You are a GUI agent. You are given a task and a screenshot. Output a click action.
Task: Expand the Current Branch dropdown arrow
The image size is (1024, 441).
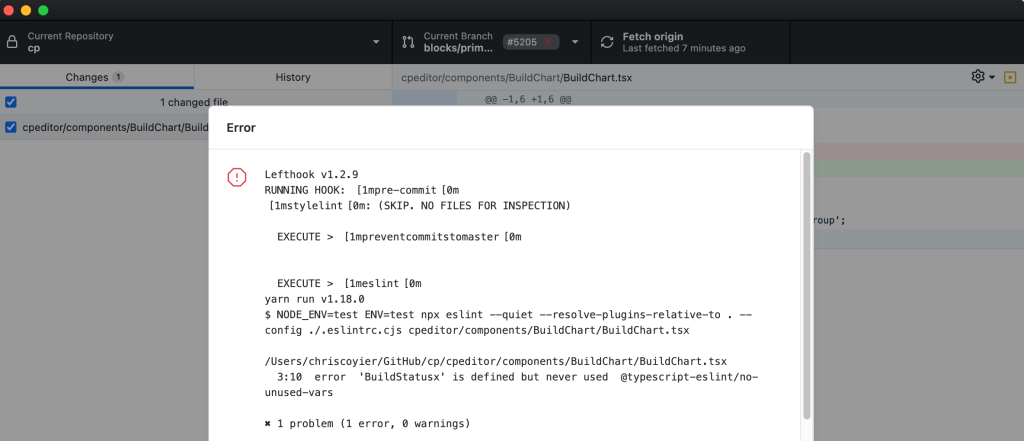coord(575,42)
